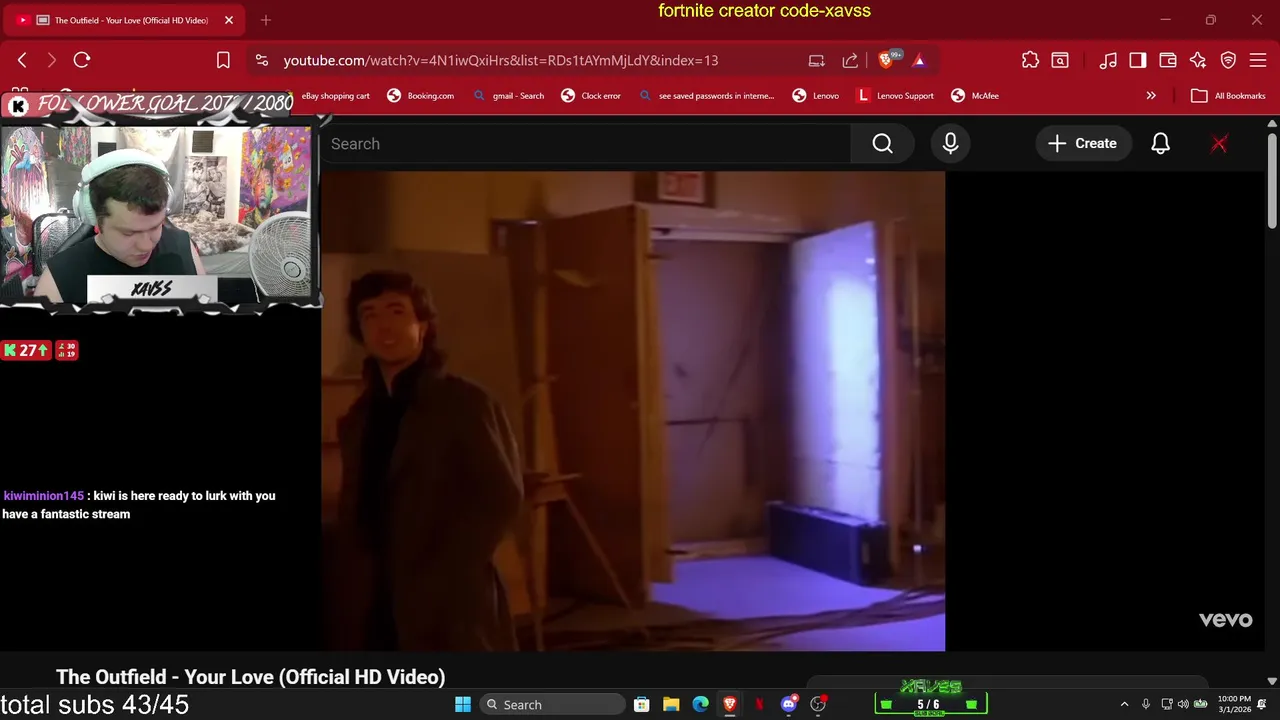This screenshot has width=1280, height=720.
Task: Click the YouTube Create button
Action: click(1082, 144)
